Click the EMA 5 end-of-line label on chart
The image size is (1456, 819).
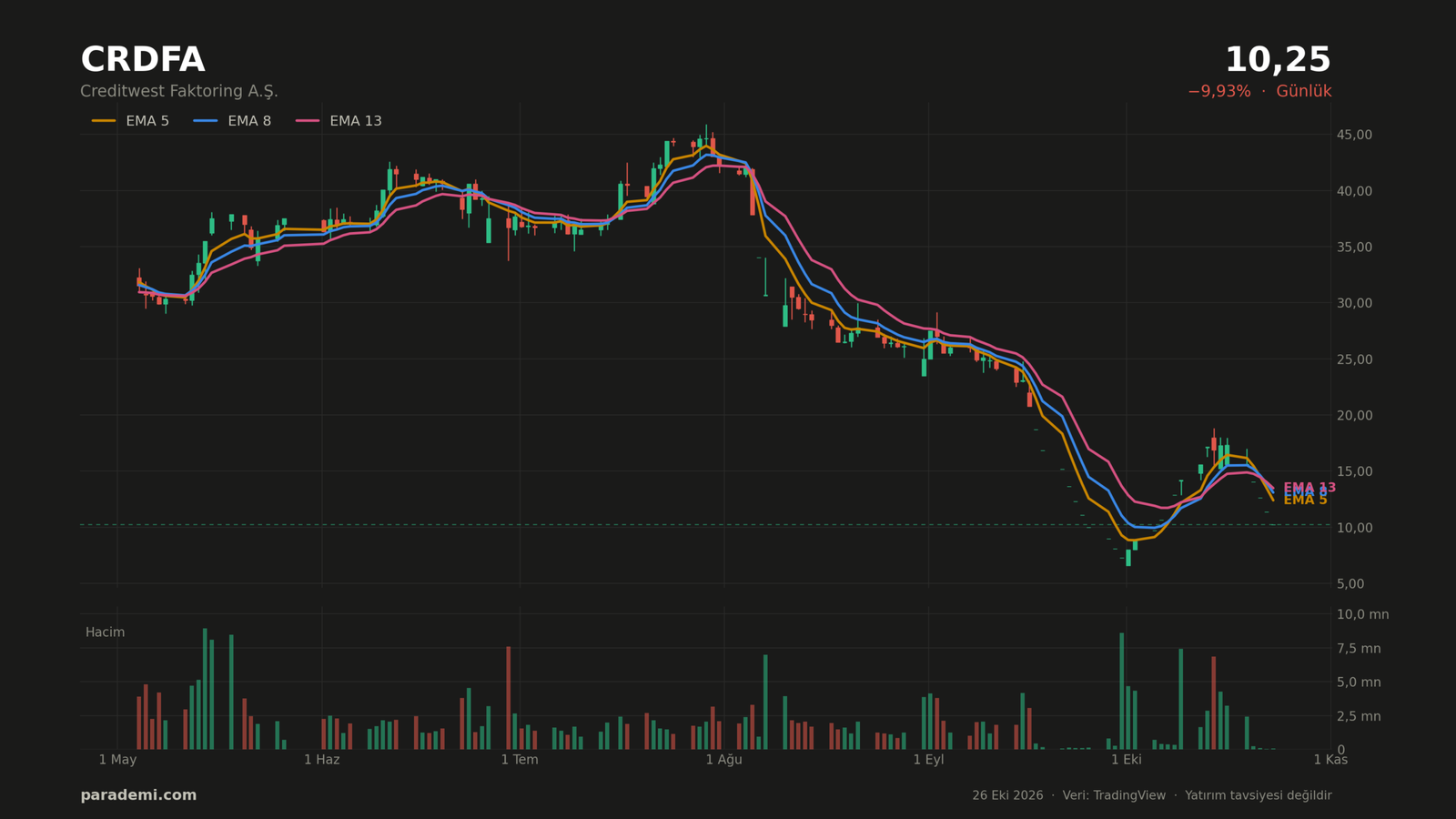[1306, 500]
